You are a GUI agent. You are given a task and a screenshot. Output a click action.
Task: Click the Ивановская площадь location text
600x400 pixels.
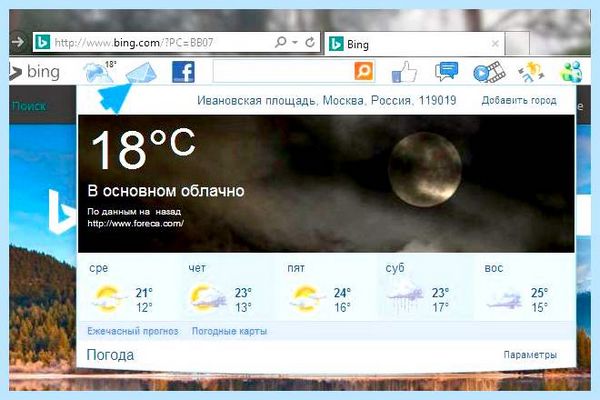point(326,101)
